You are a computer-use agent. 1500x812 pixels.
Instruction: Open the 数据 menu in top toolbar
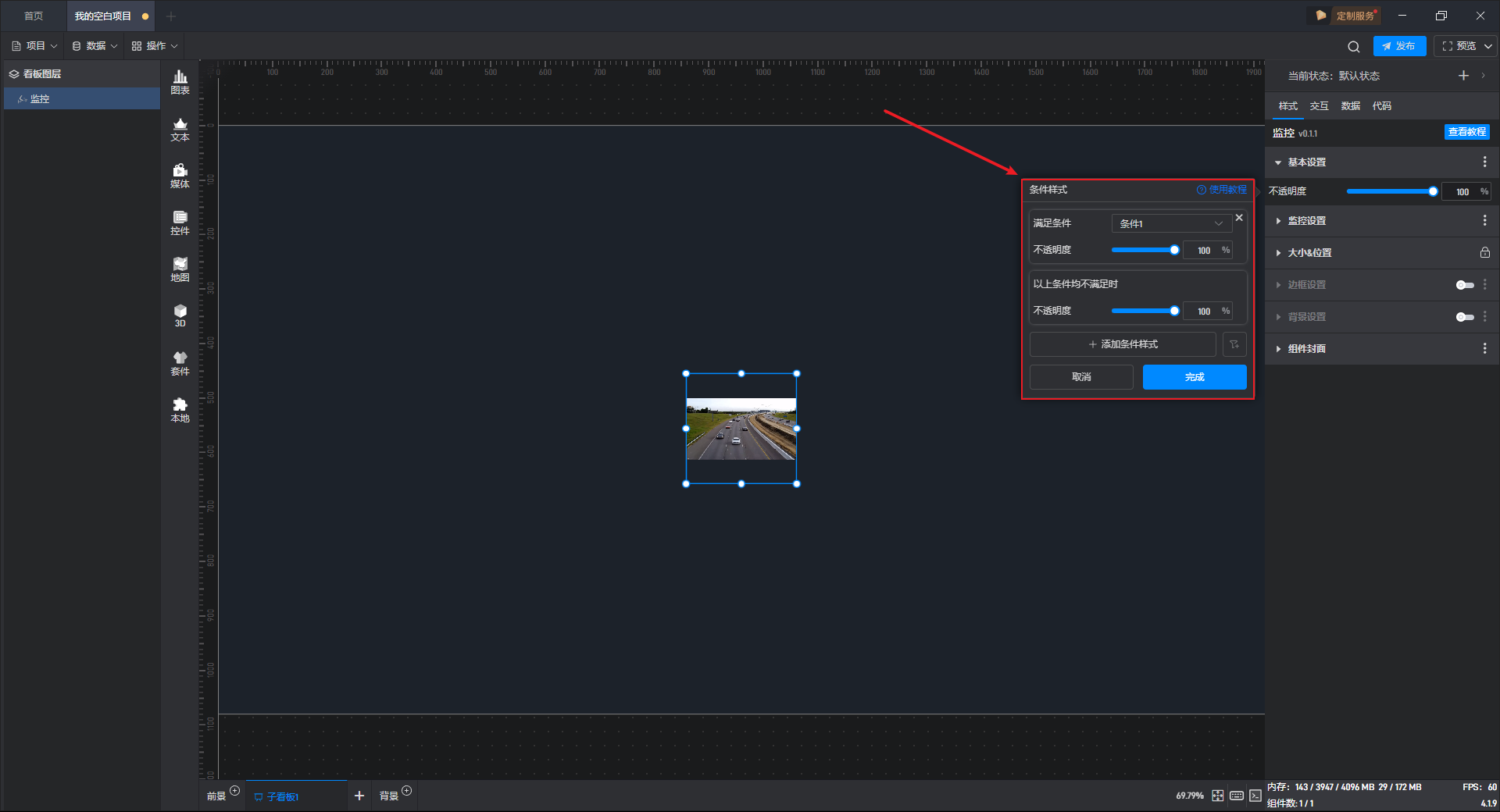(x=95, y=46)
